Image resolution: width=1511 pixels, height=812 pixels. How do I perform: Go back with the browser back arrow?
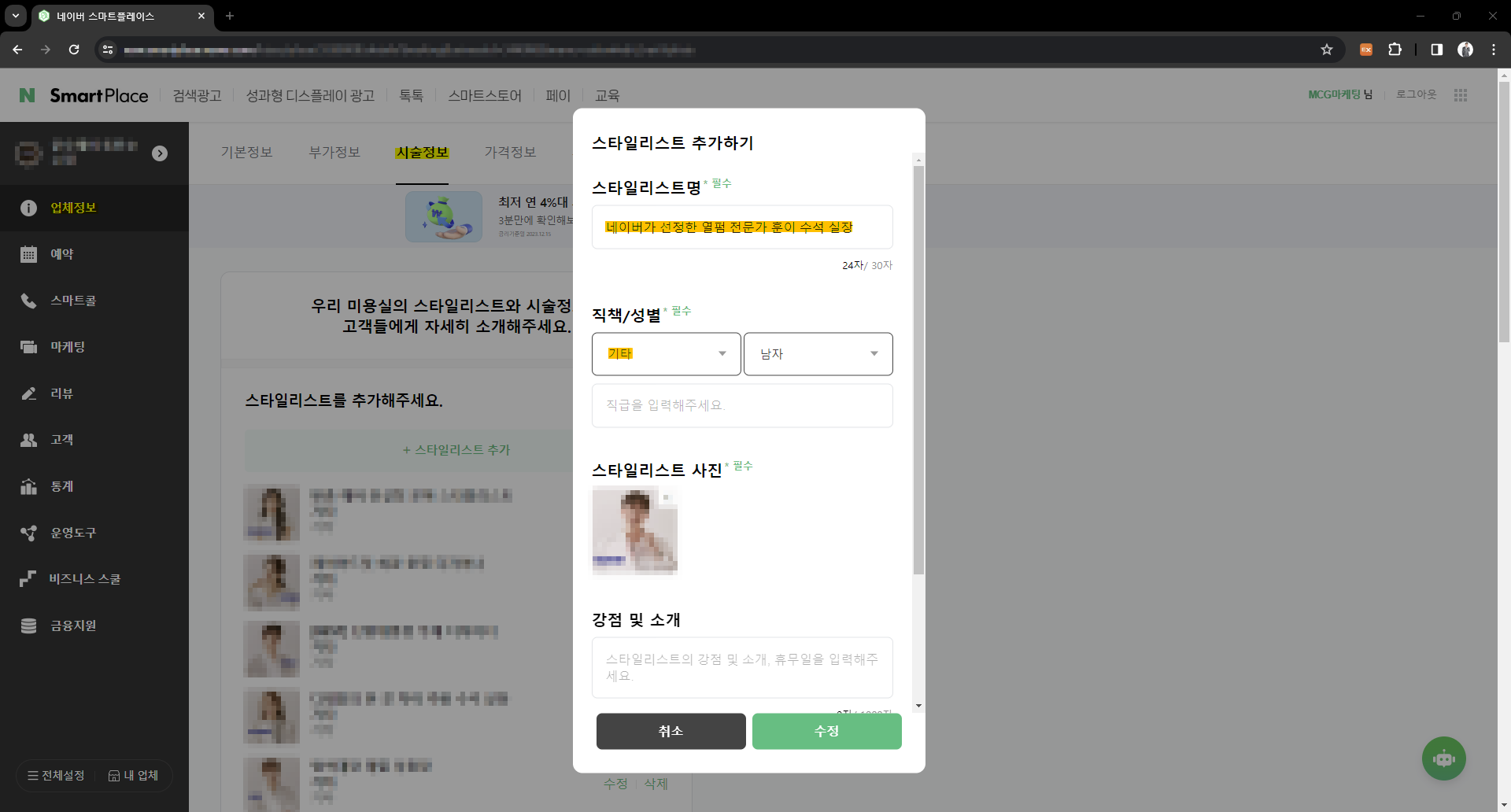[x=17, y=50]
